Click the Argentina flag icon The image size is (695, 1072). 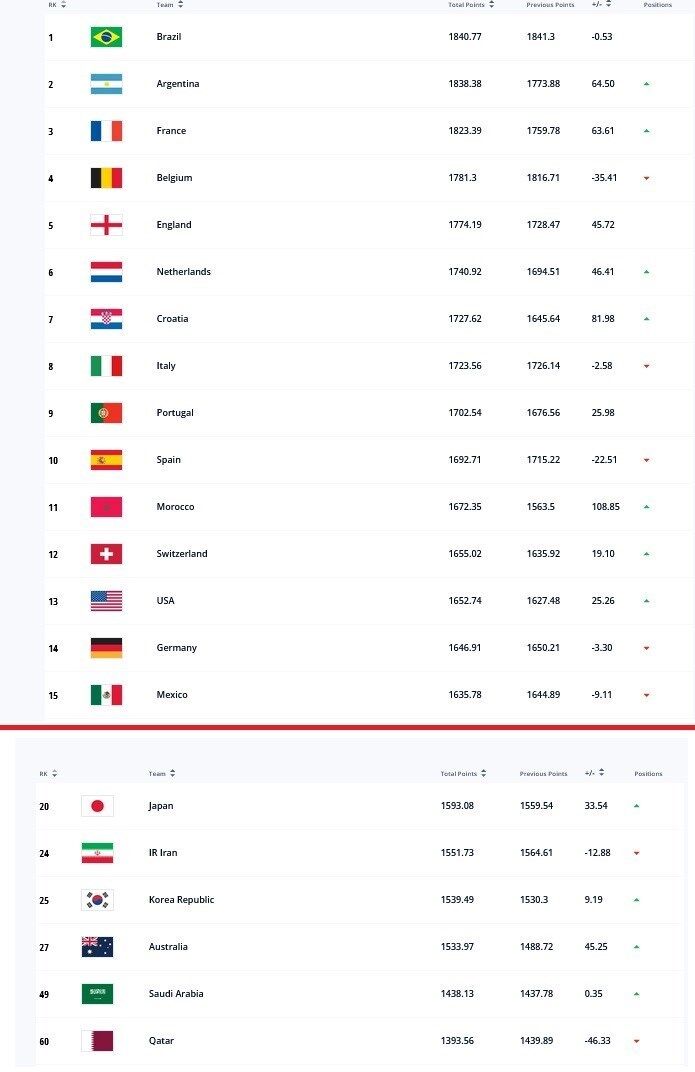(x=106, y=84)
